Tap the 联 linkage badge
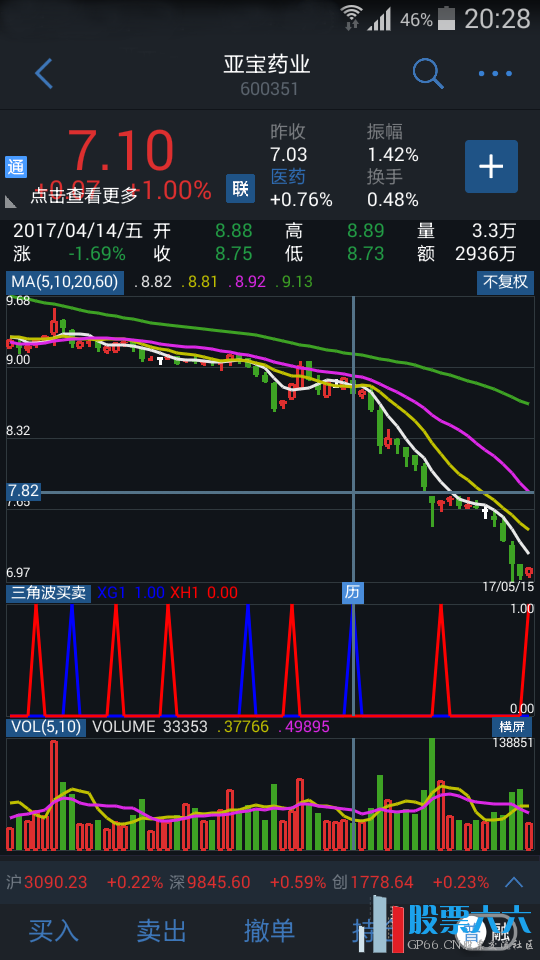This screenshot has width=540, height=960. click(241, 188)
